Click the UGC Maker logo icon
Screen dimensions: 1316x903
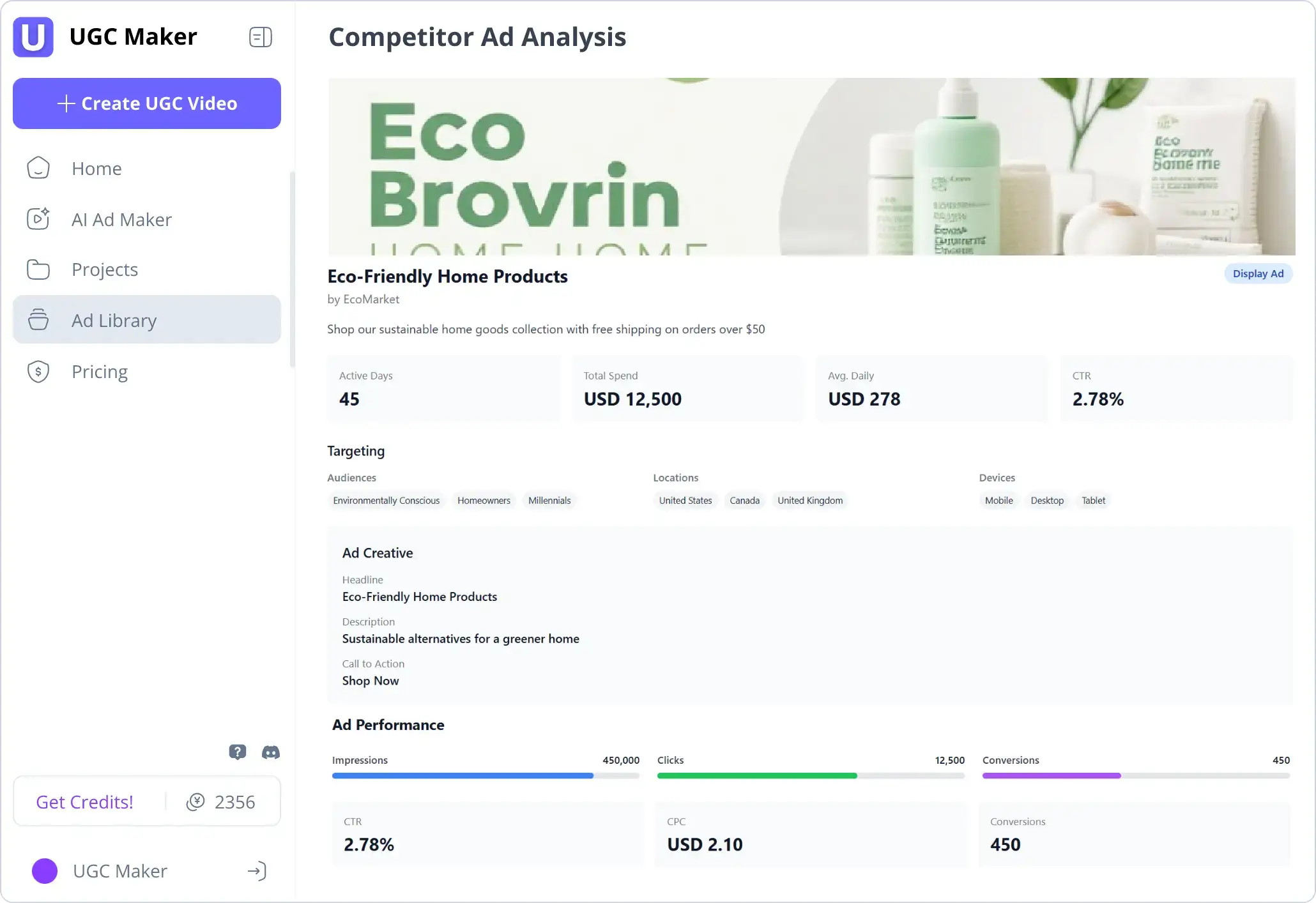click(33, 37)
